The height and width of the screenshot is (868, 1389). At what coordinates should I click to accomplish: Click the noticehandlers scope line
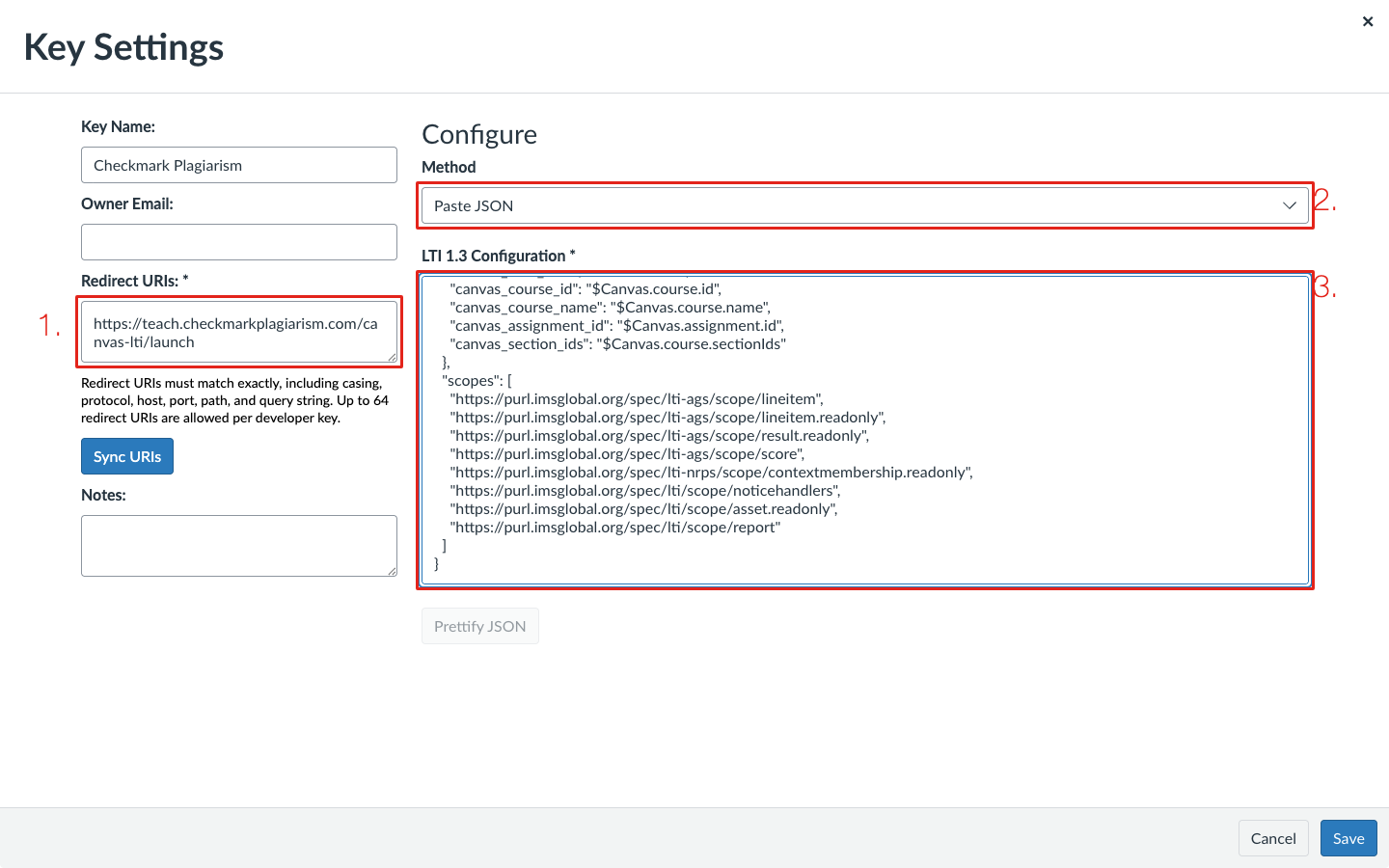pos(645,490)
